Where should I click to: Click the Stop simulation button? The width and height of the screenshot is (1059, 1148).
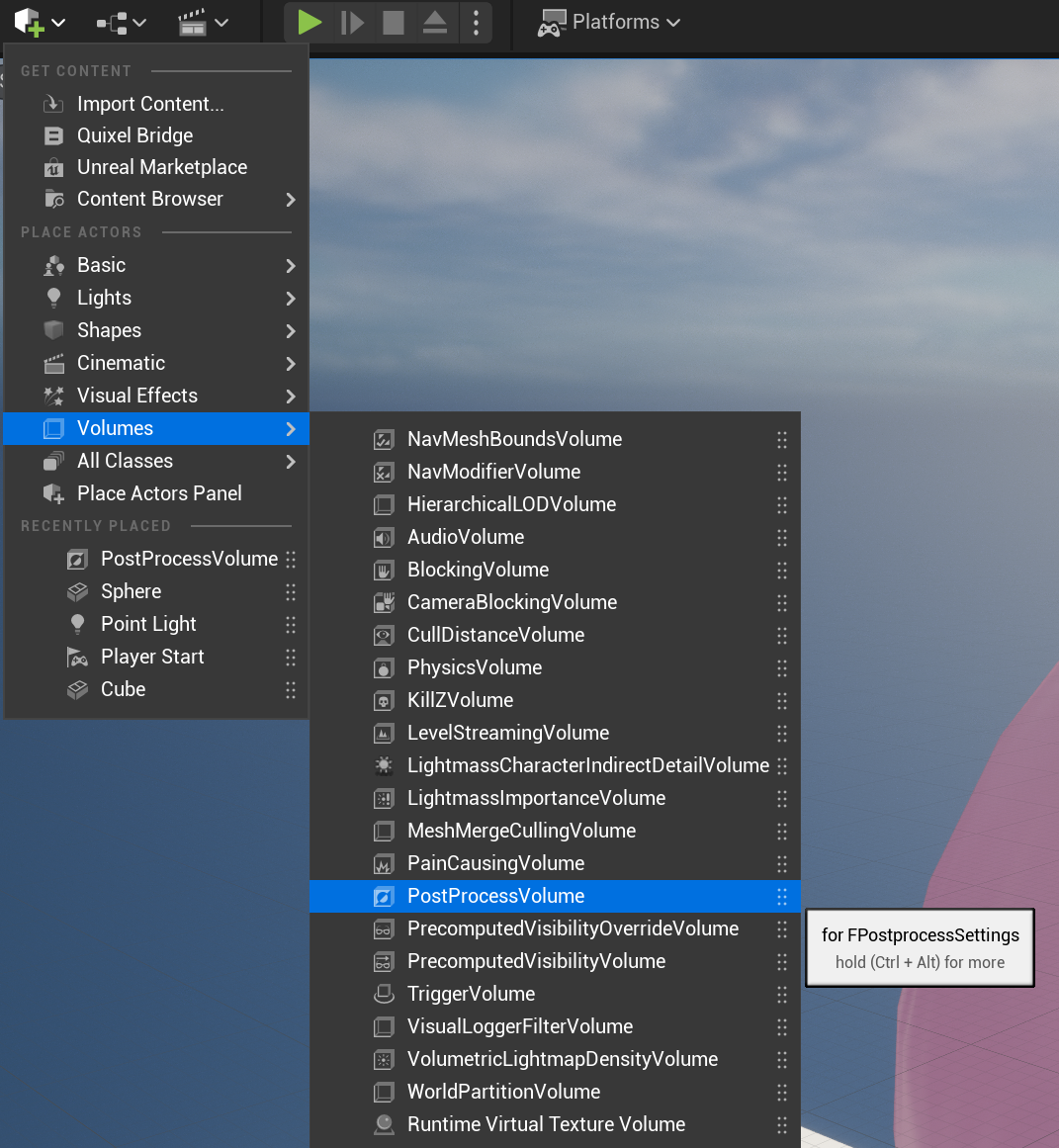pos(394,22)
